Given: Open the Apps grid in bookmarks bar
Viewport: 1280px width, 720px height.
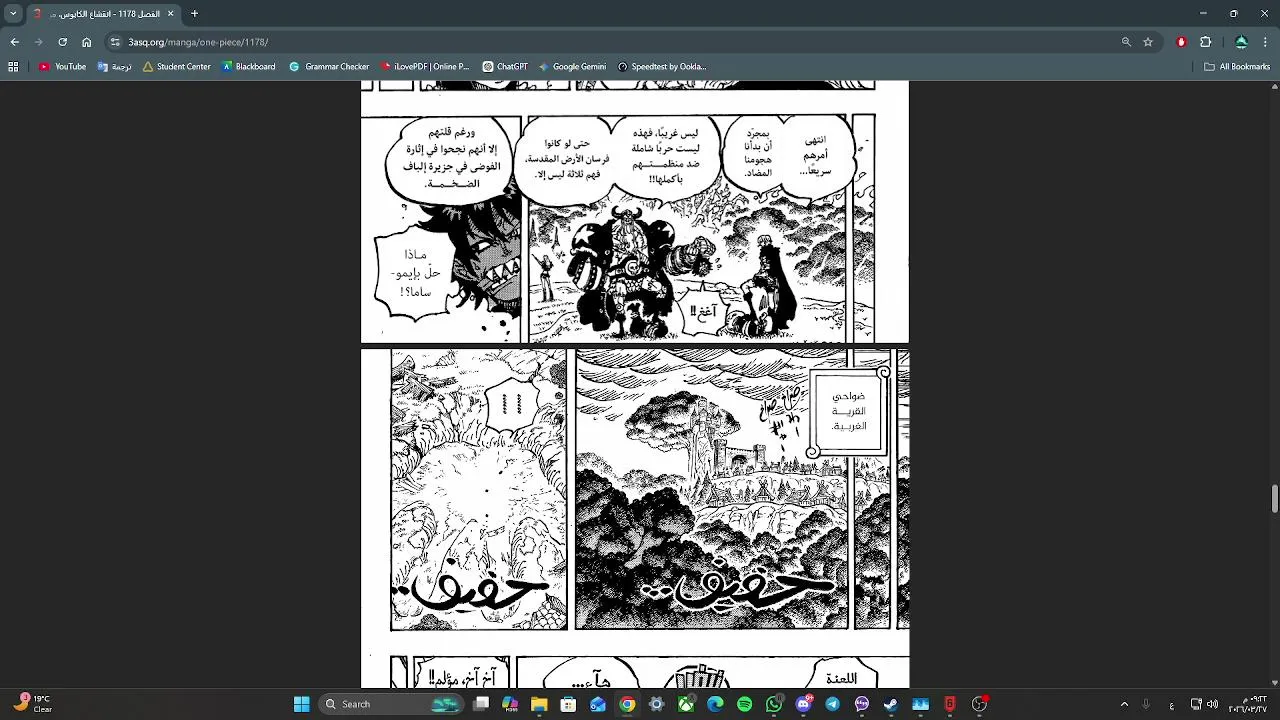Looking at the screenshot, I should click(x=13, y=67).
